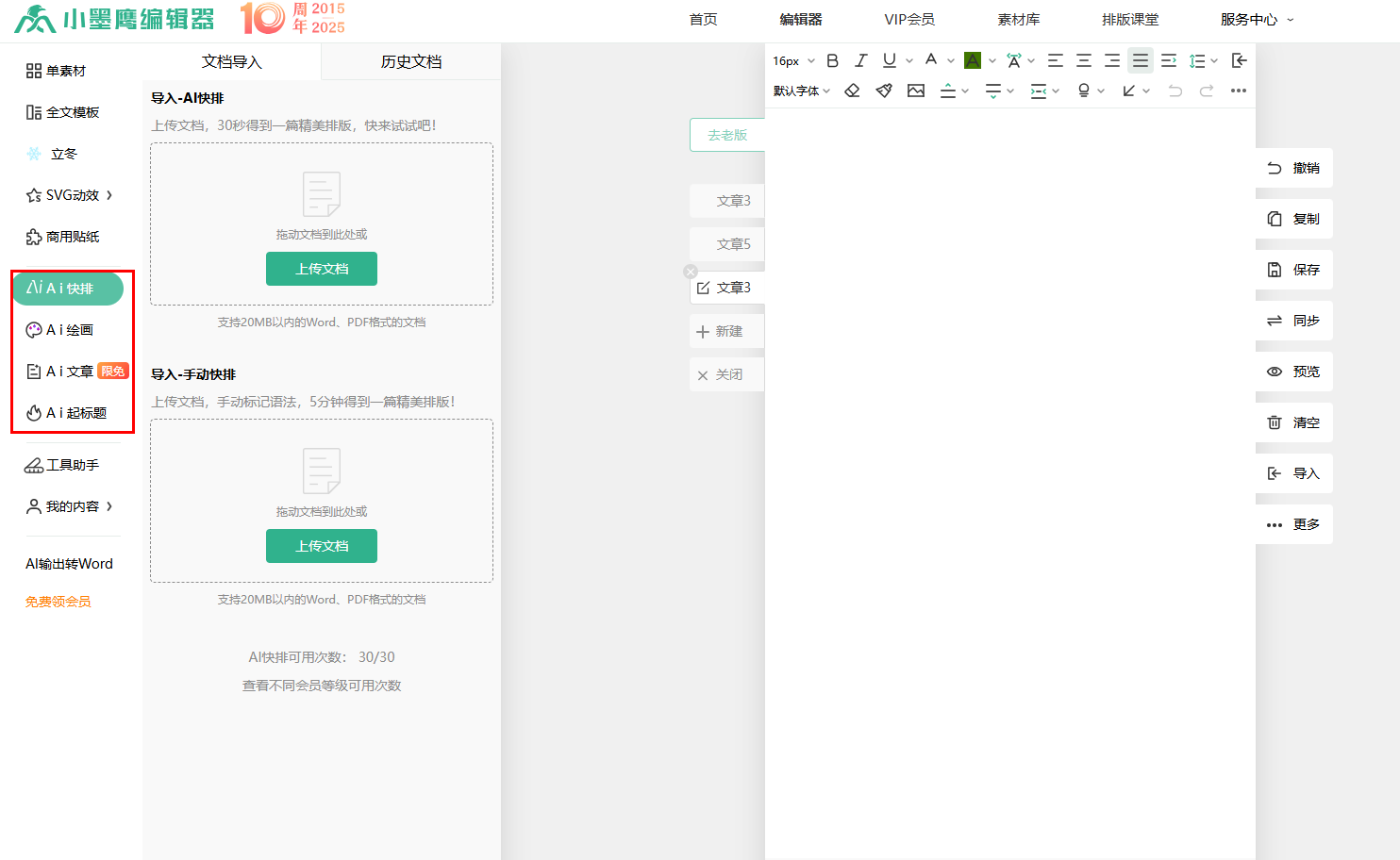
Task: Select the format painter brush tool
Action: (x=884, y=91)
